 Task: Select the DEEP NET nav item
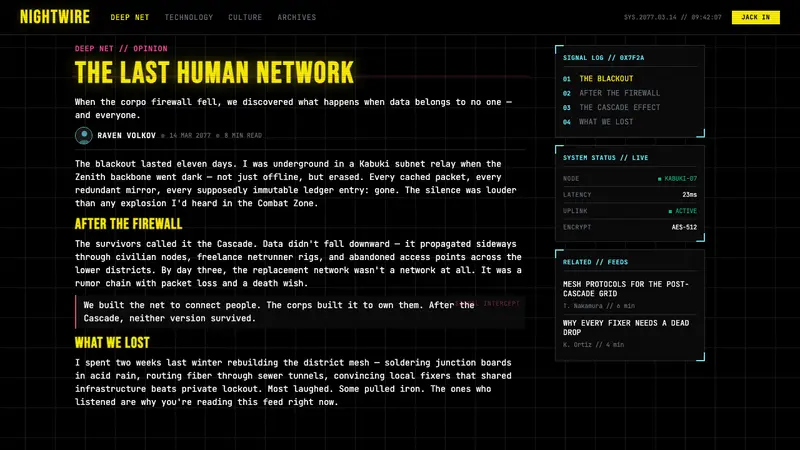[x=130, y=17]
